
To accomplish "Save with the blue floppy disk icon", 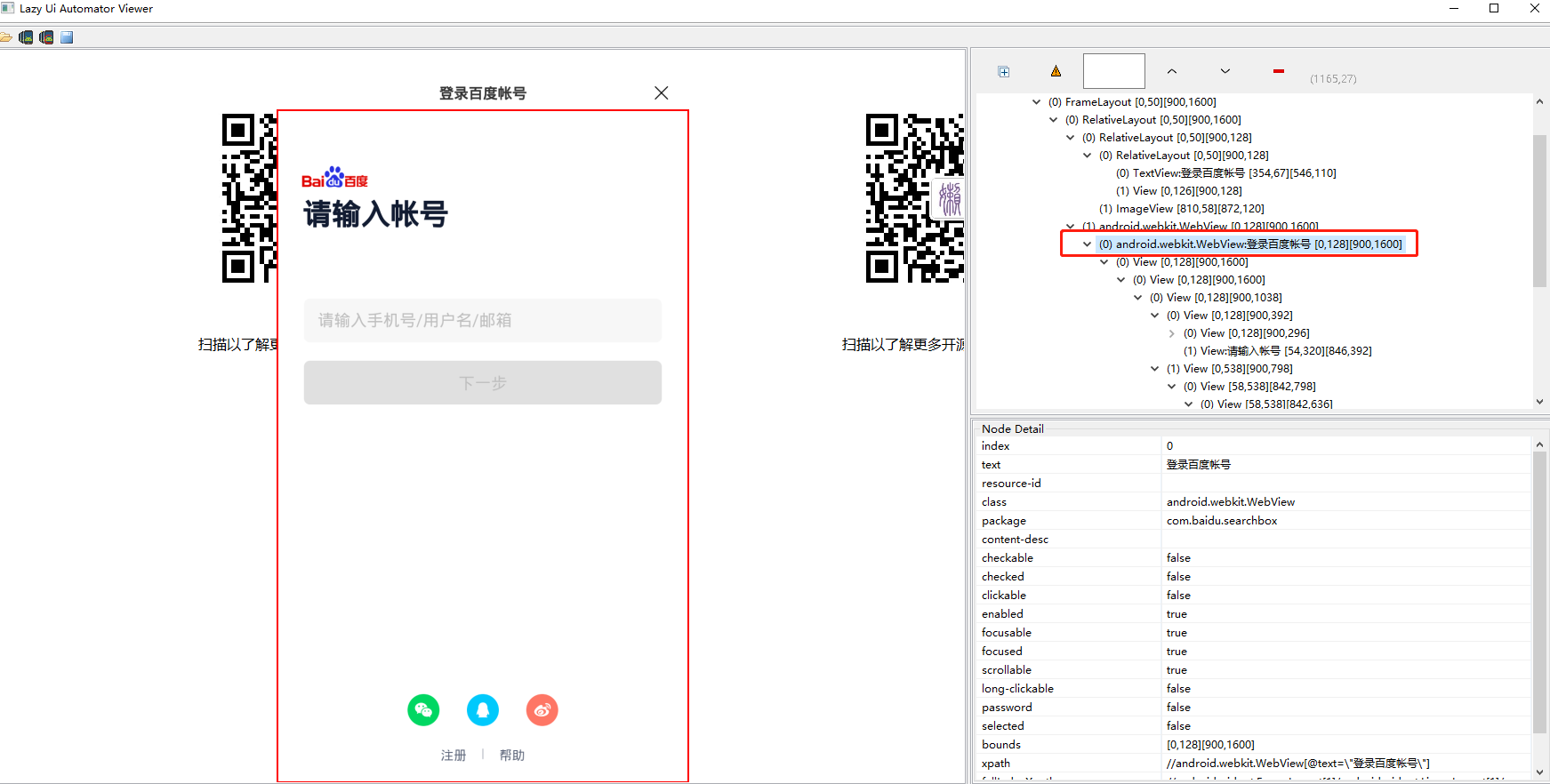I will coord(67,37).
